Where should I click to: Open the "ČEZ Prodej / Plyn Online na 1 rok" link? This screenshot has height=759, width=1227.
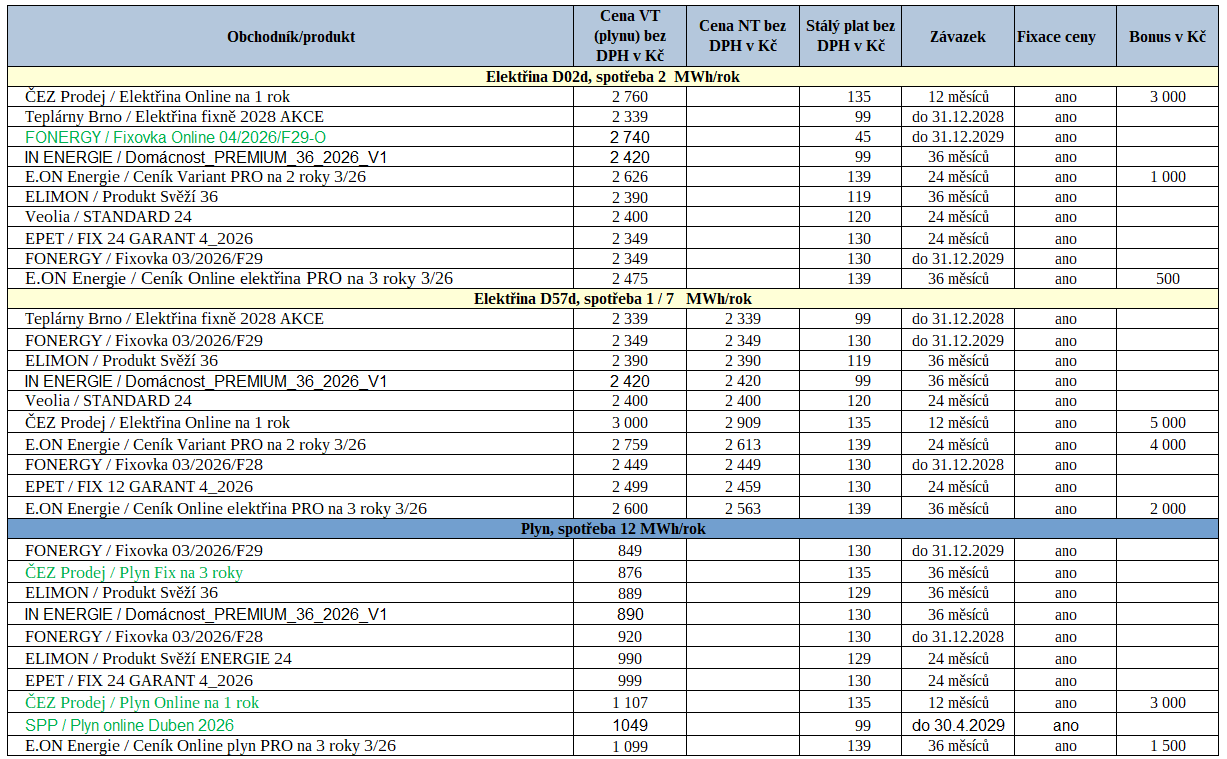coord(142,703)
